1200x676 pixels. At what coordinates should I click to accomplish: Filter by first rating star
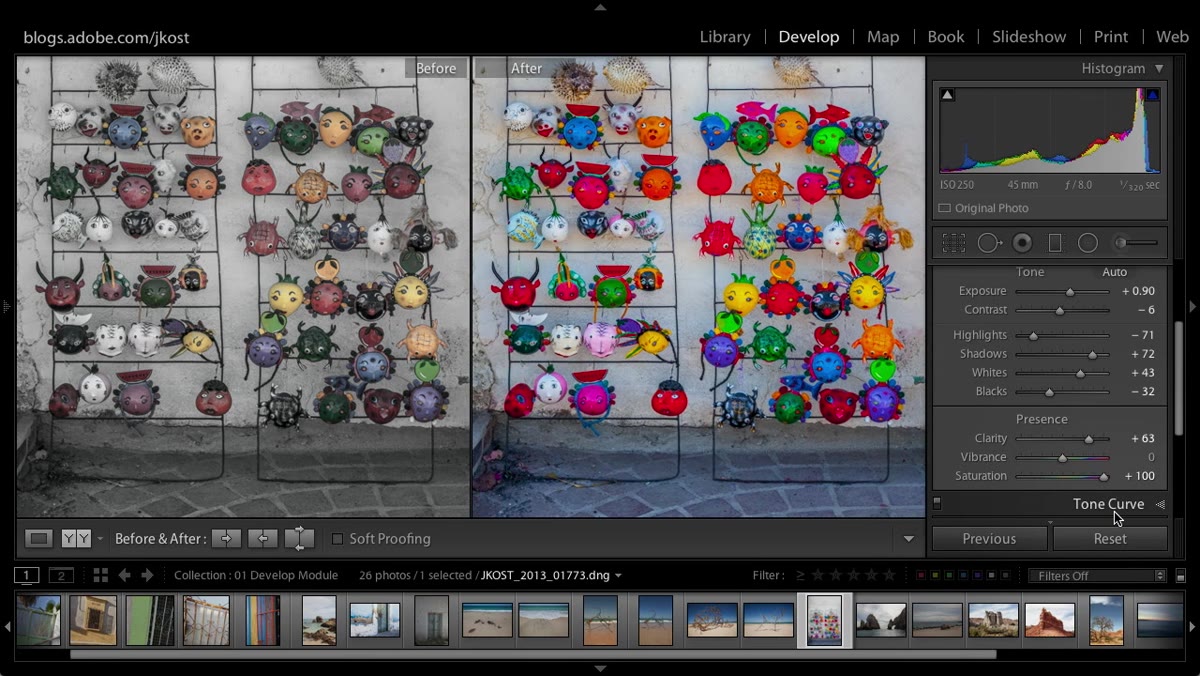(819, 575)
